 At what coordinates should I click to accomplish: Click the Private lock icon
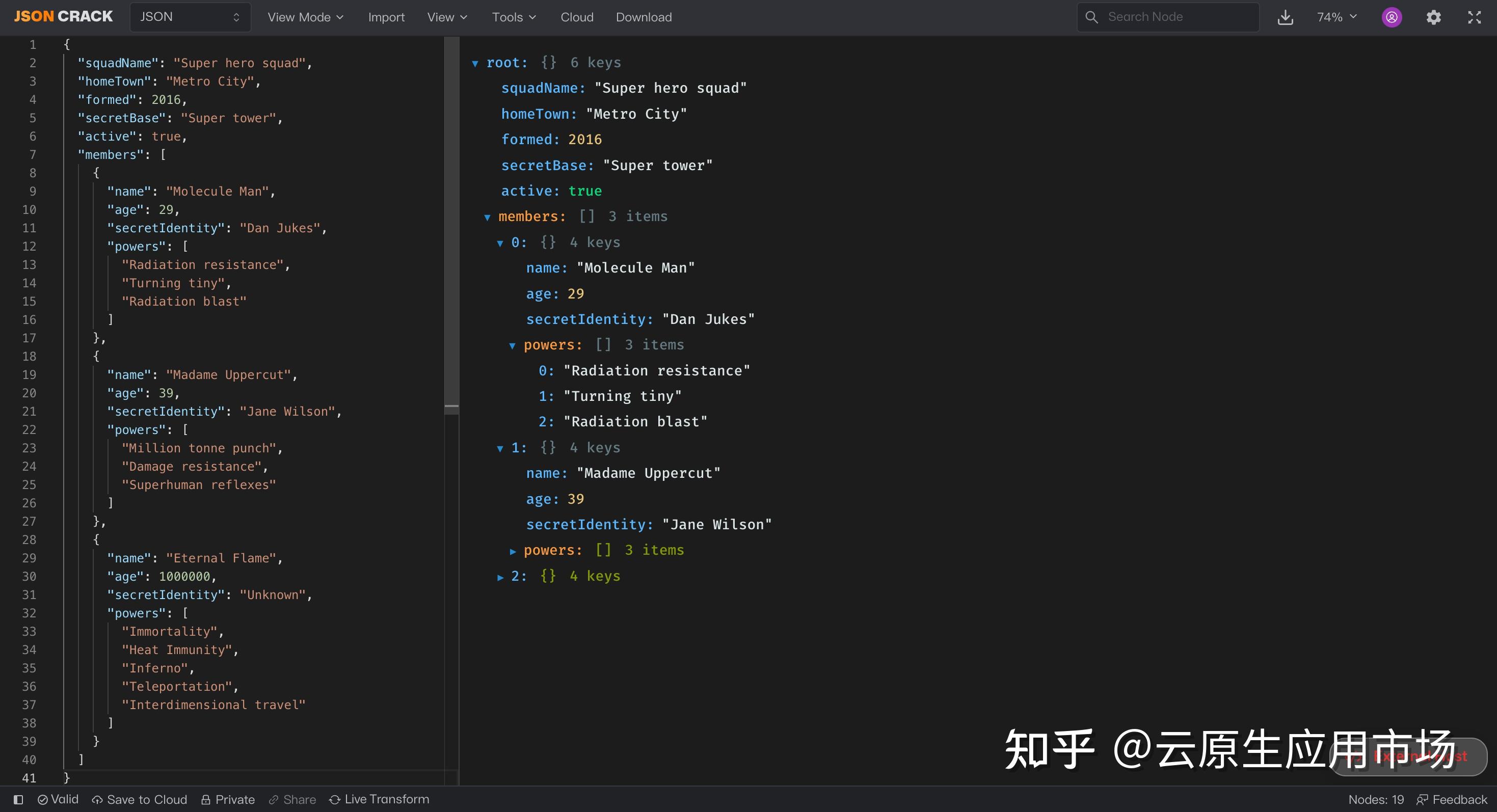206,799
